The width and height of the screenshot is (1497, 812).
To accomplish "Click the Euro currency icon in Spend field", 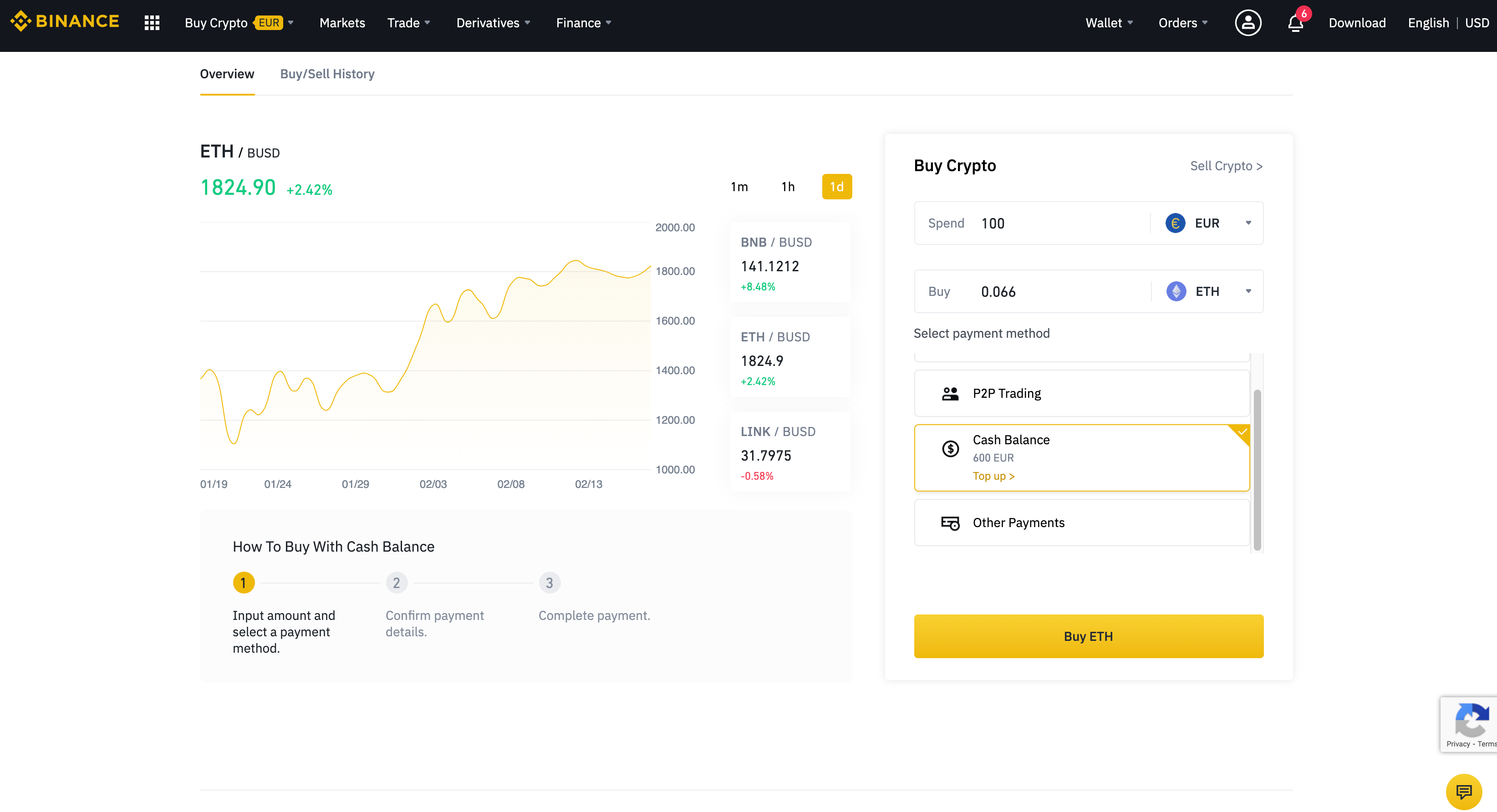I will click(1175, 223).
